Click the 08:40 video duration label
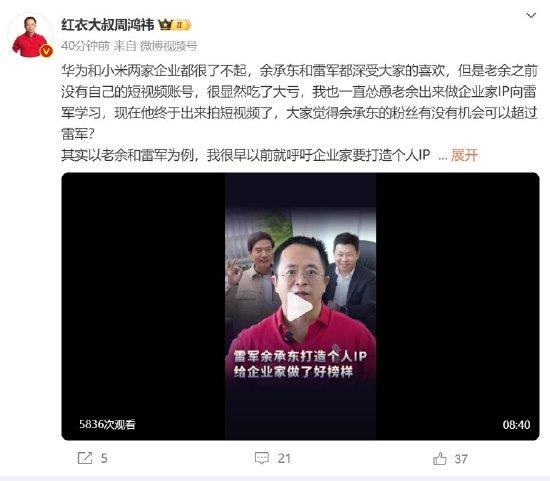The width and height of the screenshot is (550, 481). tap(516, 425)
